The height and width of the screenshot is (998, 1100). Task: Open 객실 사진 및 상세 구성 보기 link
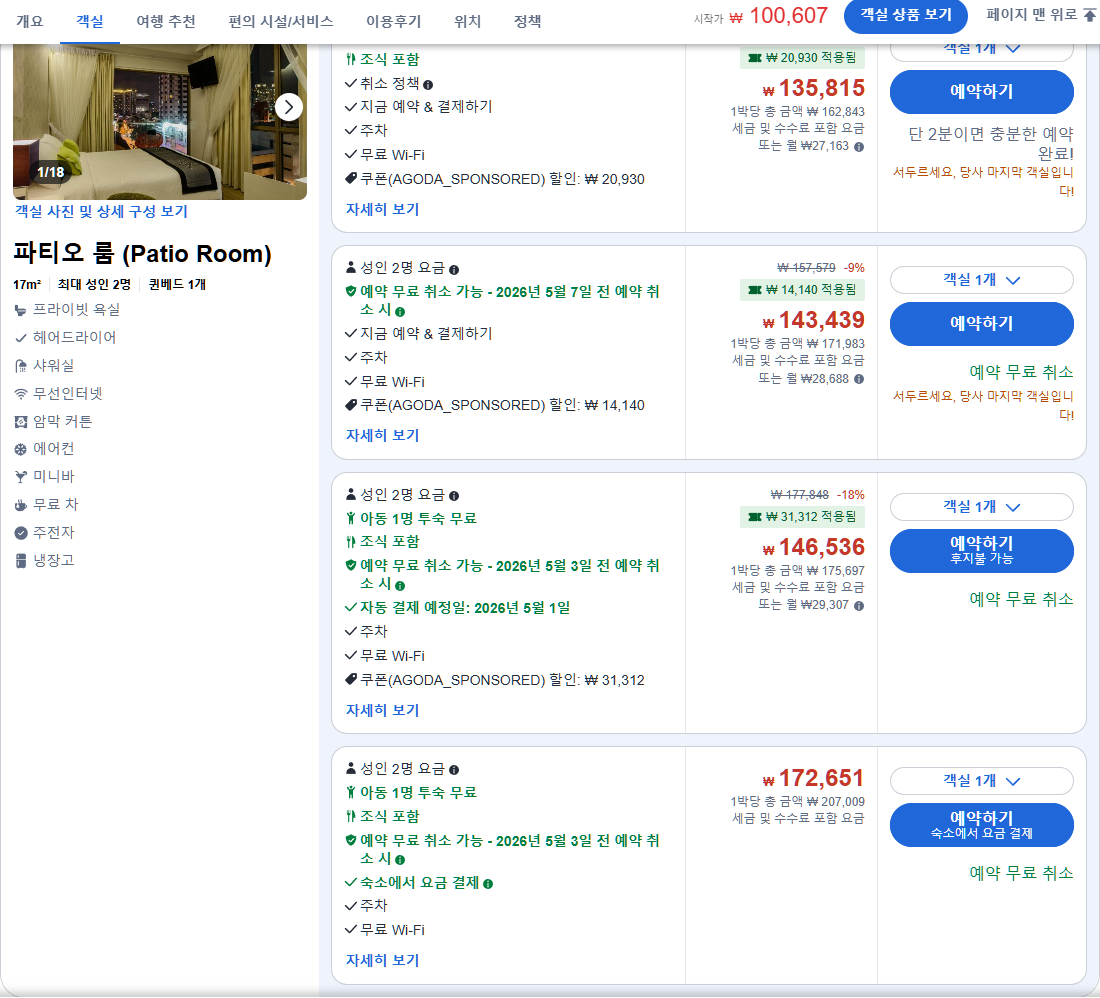tap(101, 211)
